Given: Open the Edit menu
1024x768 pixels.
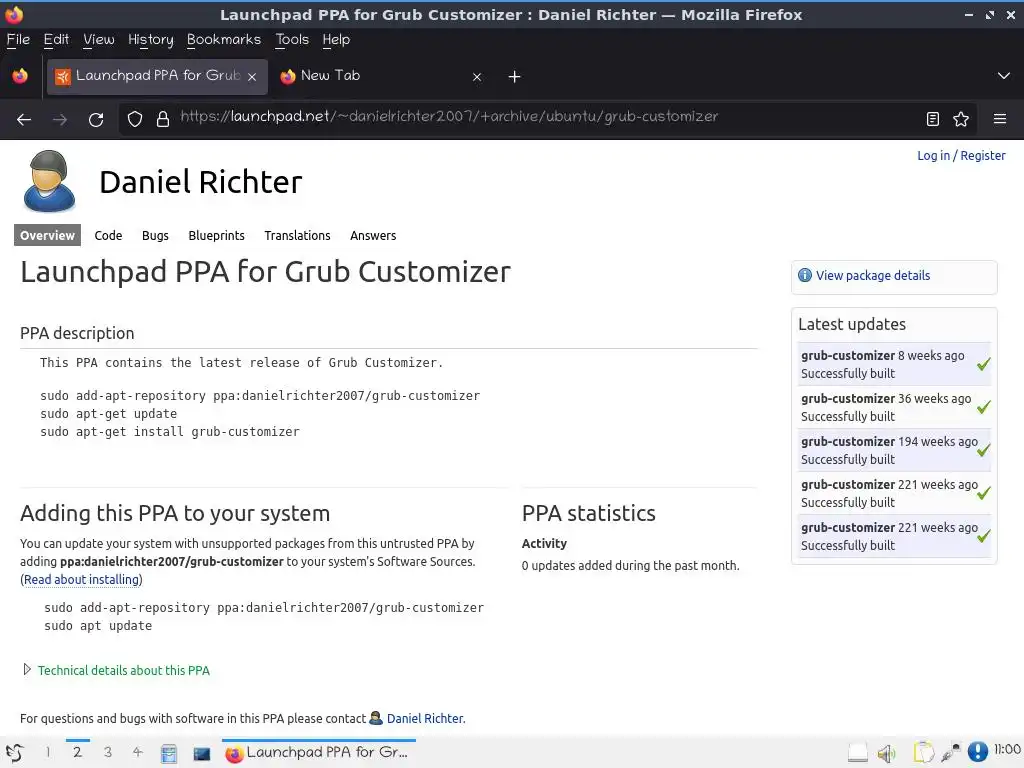Looking at the screenshot, I should 56,40.
